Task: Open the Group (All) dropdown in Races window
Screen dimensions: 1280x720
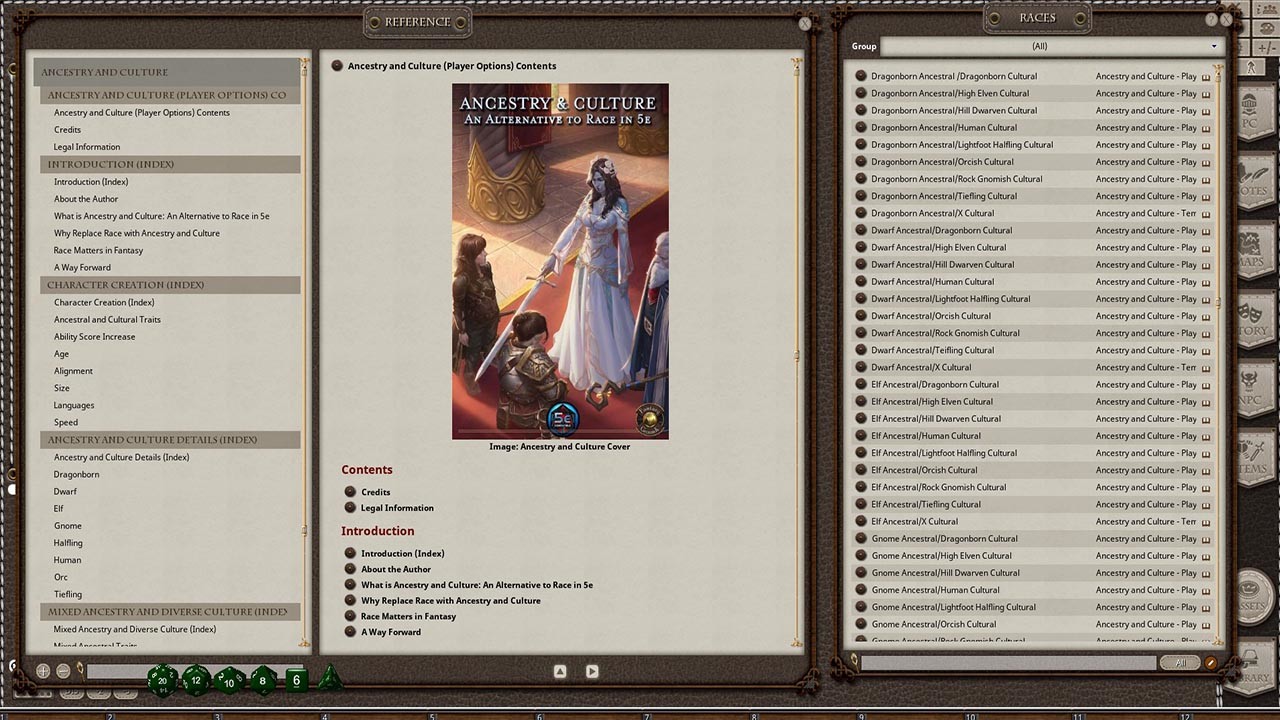Action: (x=1040, y=46)
